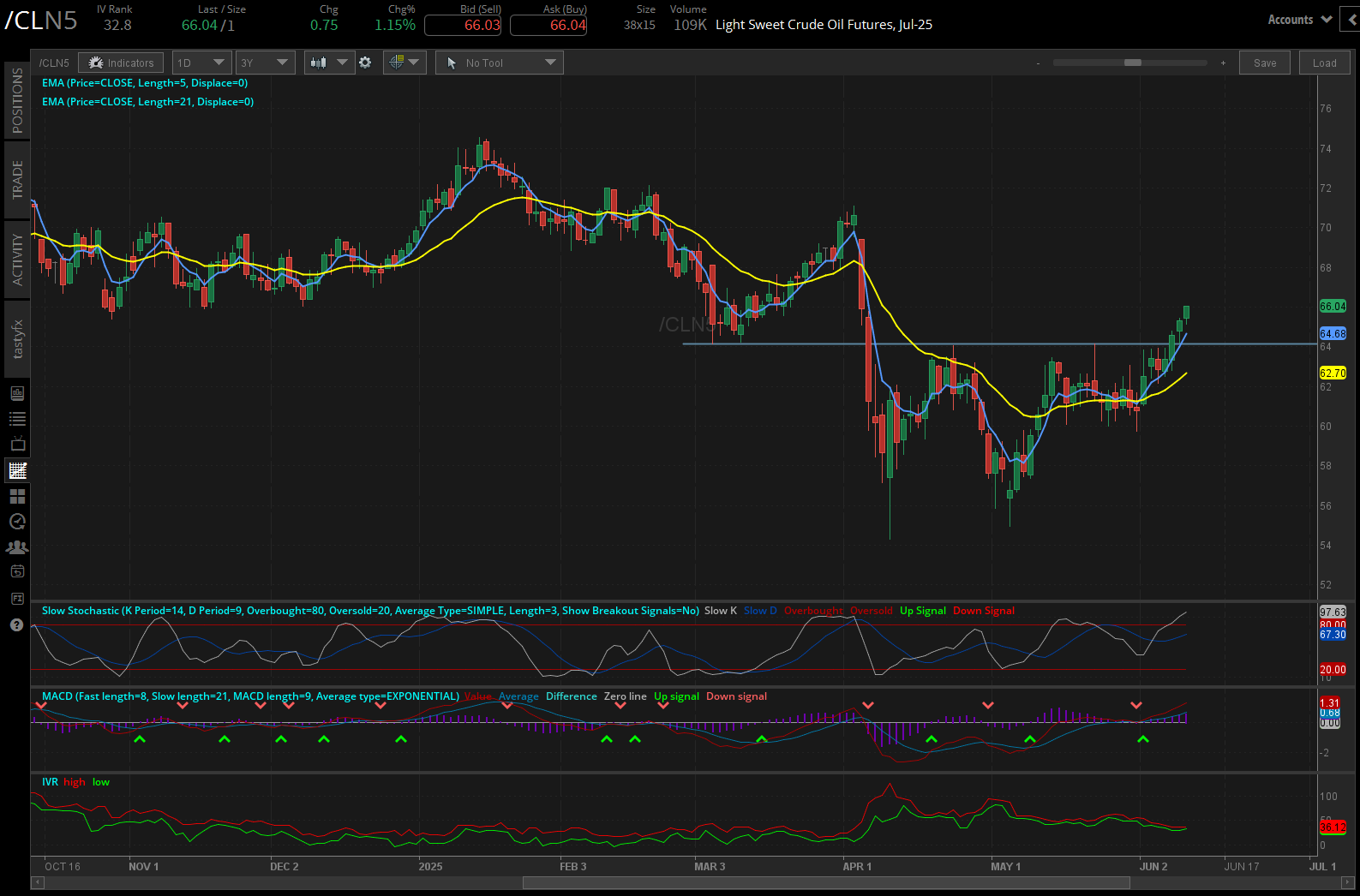Open the calendar icon in sidebar
Viewport: 1360px width, 896px height.
(x=17, y=572)
